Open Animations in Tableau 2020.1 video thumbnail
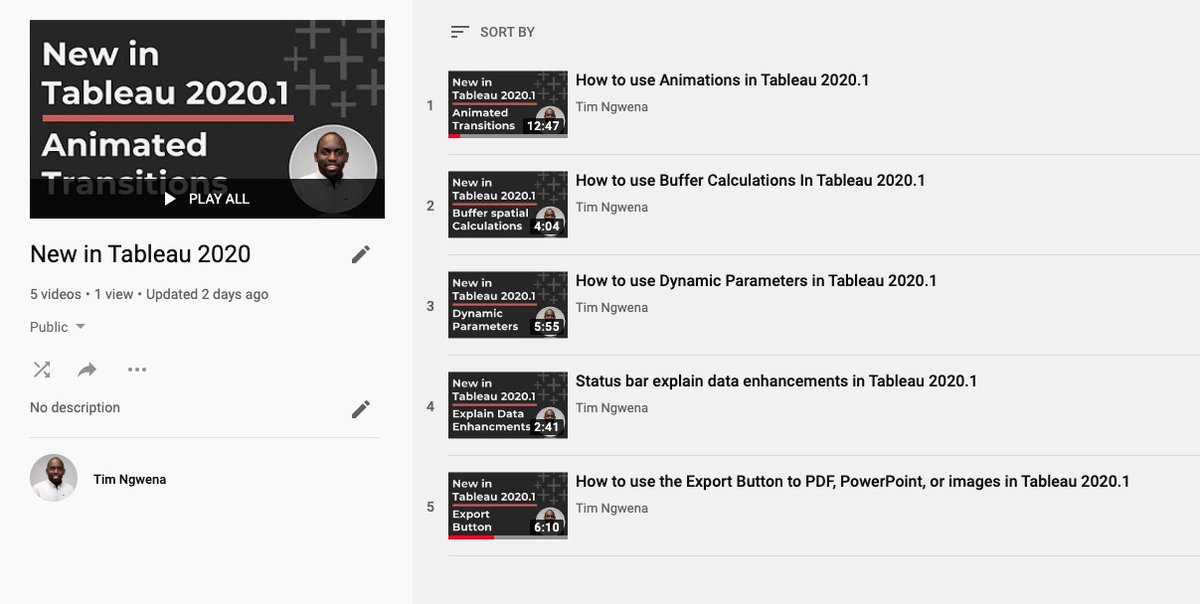1200x604 pixels. [508, 105]
